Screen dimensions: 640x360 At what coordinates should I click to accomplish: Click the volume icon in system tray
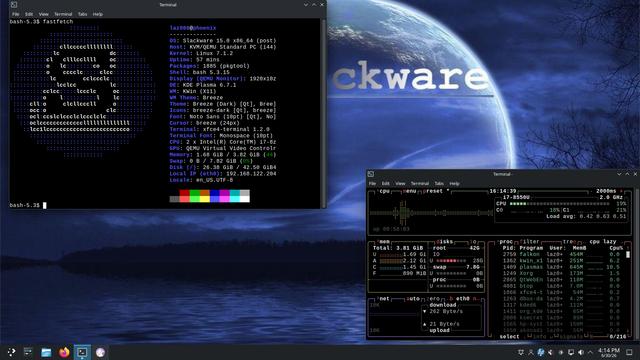pyautogui.click(x=581, y=352)
